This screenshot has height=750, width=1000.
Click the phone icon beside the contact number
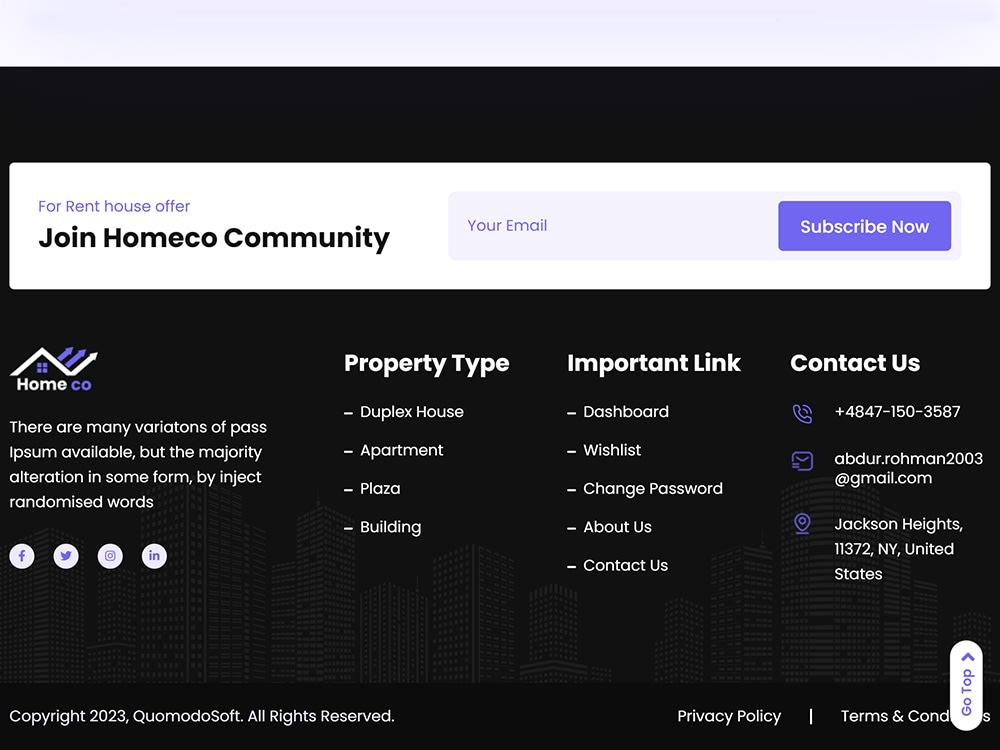pyautogui.click(x=802, y=412)
